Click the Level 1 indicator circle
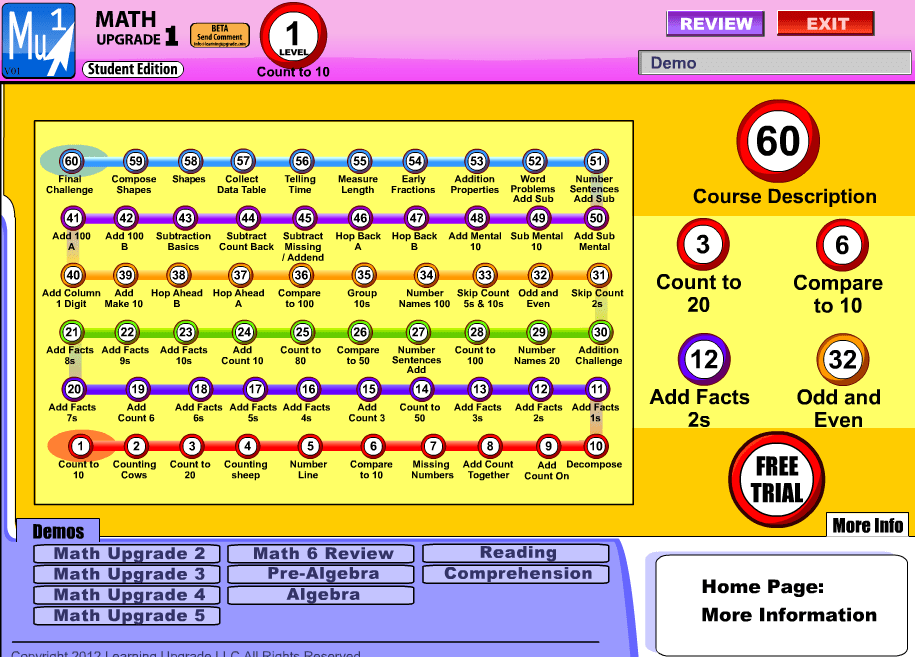Viewport: 915px width, 657px height. pos(293,35)
